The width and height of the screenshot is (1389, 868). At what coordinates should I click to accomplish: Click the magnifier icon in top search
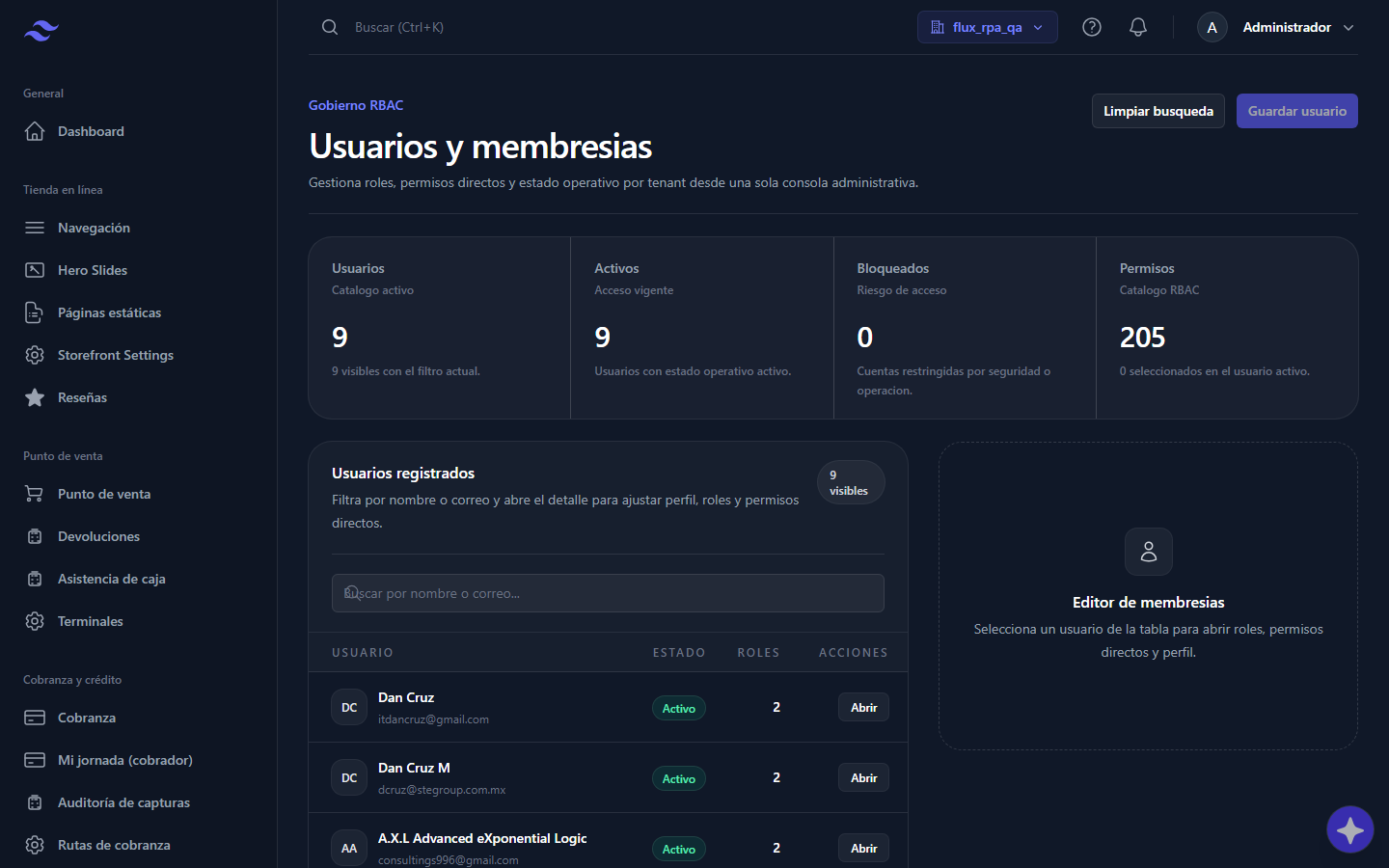330,27
